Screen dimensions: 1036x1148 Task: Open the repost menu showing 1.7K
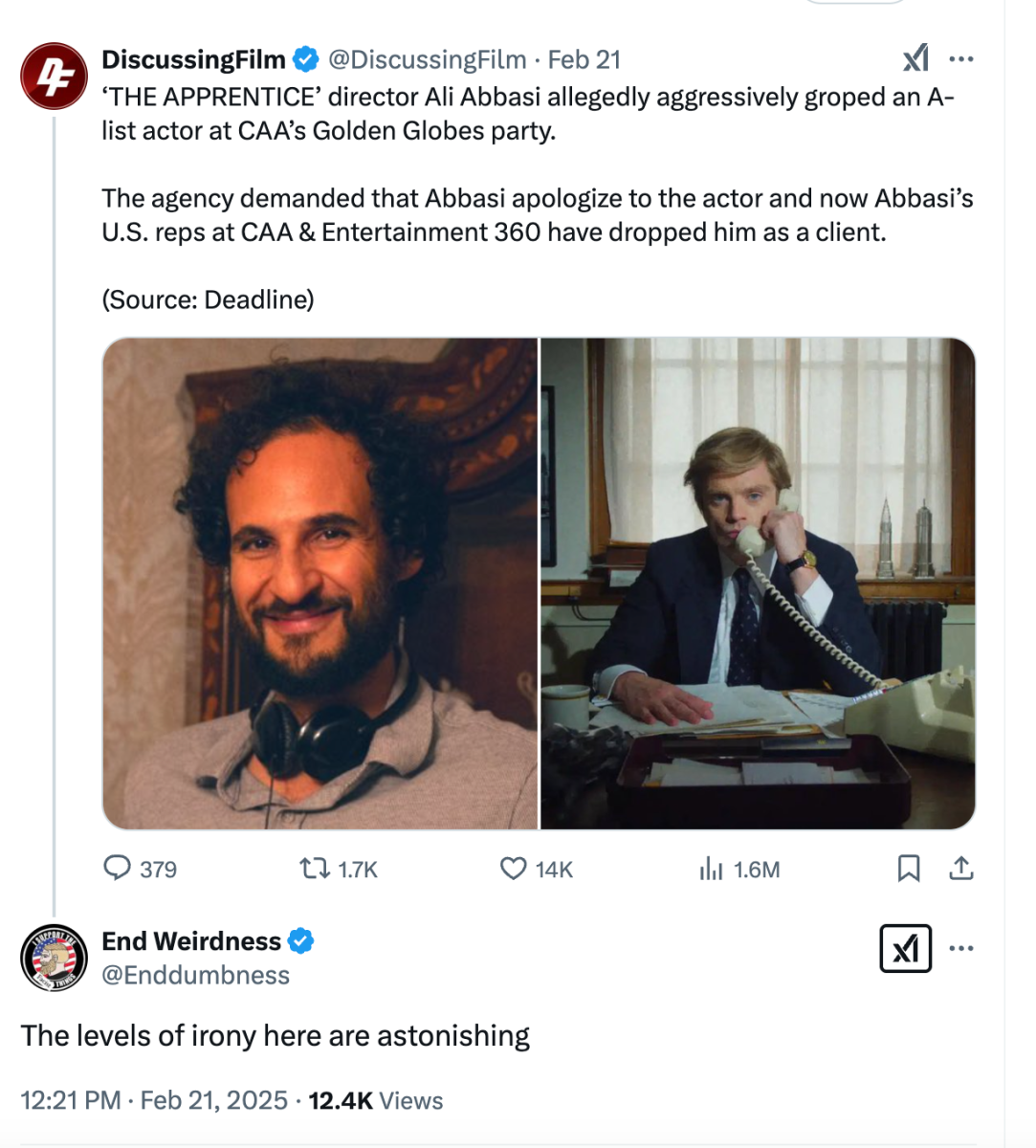click(x=312, y=869)
